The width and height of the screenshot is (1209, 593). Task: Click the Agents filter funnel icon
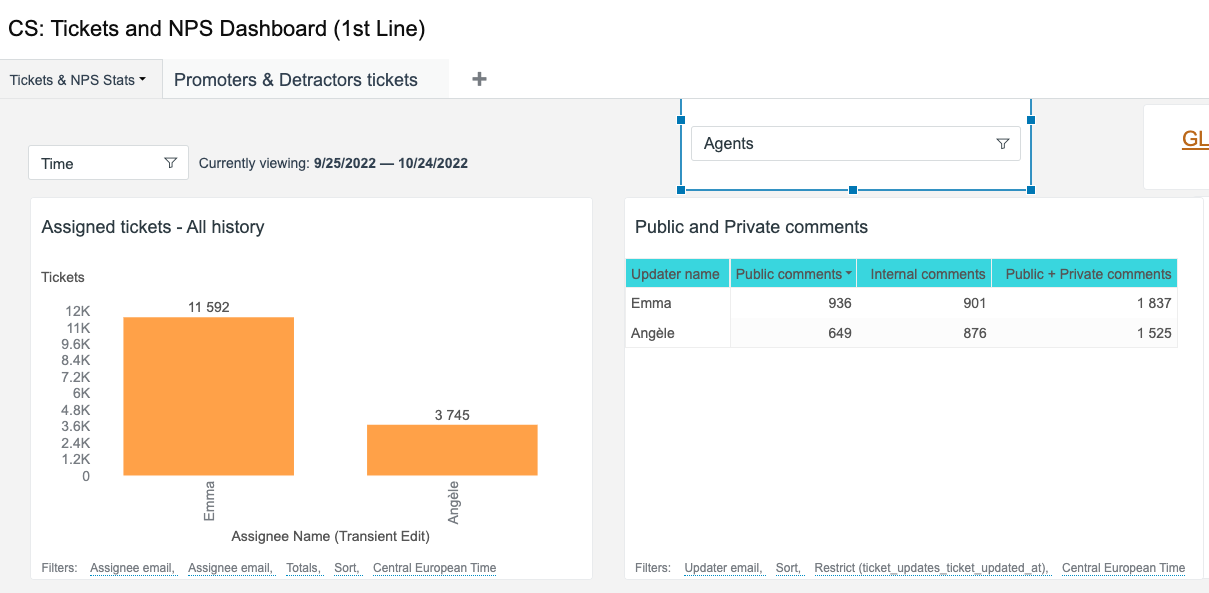click(x=1003, y=144)
